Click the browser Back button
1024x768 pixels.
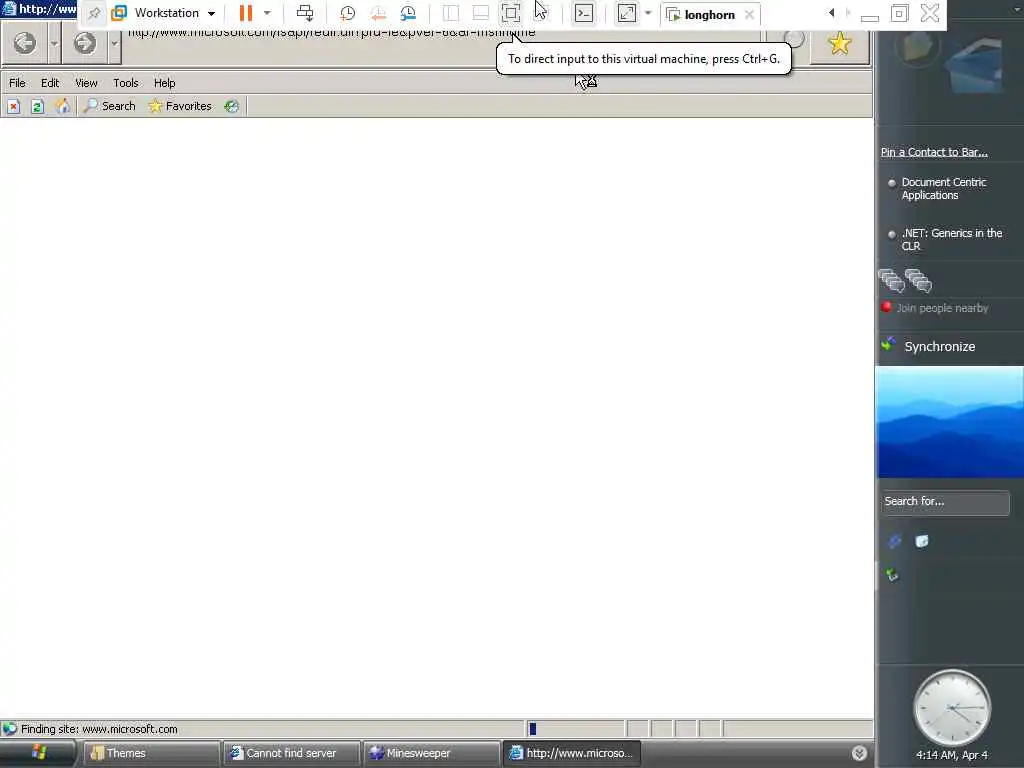pos(25,44)
